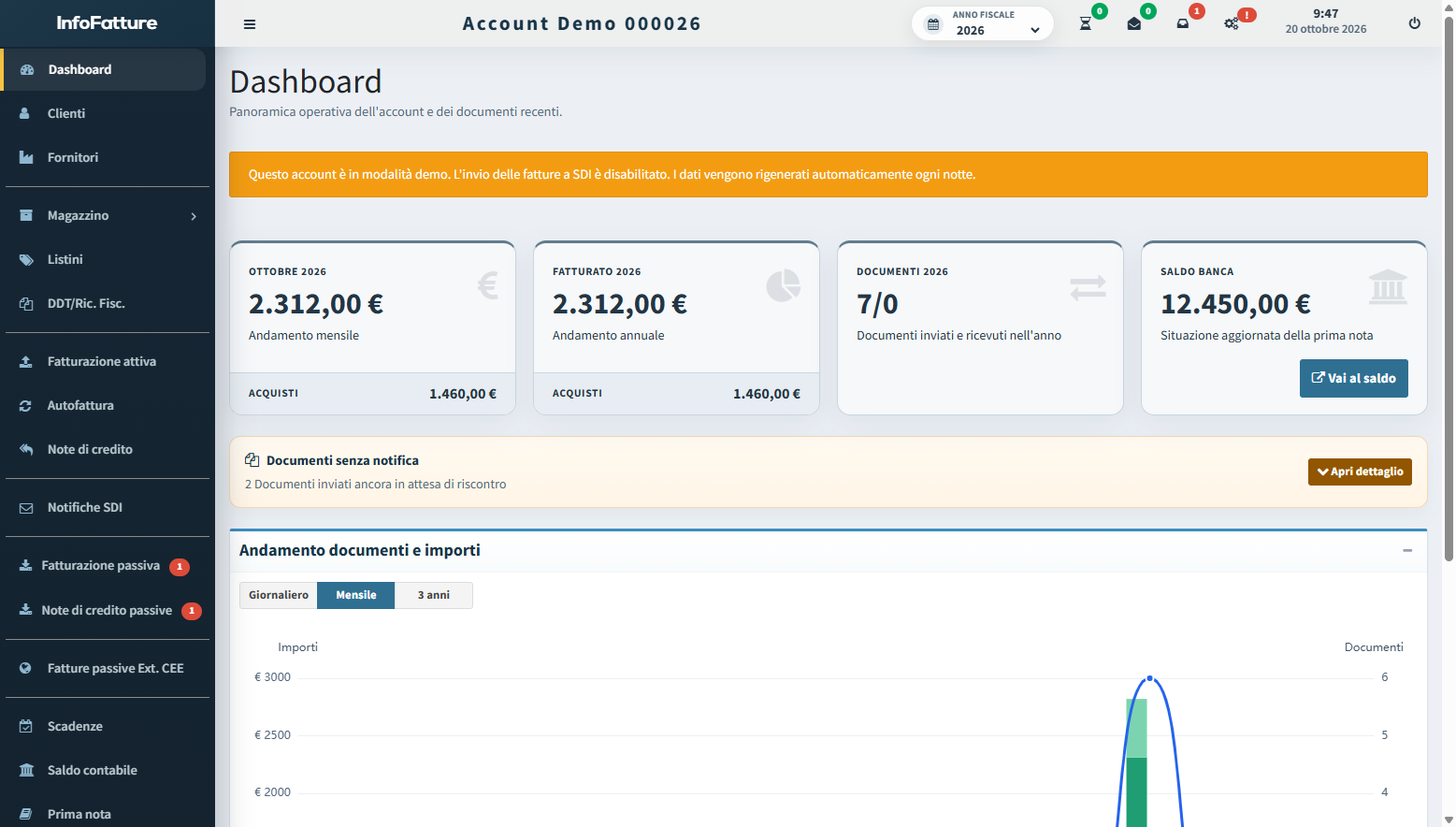Switch chart to 3 anni view

434,595
